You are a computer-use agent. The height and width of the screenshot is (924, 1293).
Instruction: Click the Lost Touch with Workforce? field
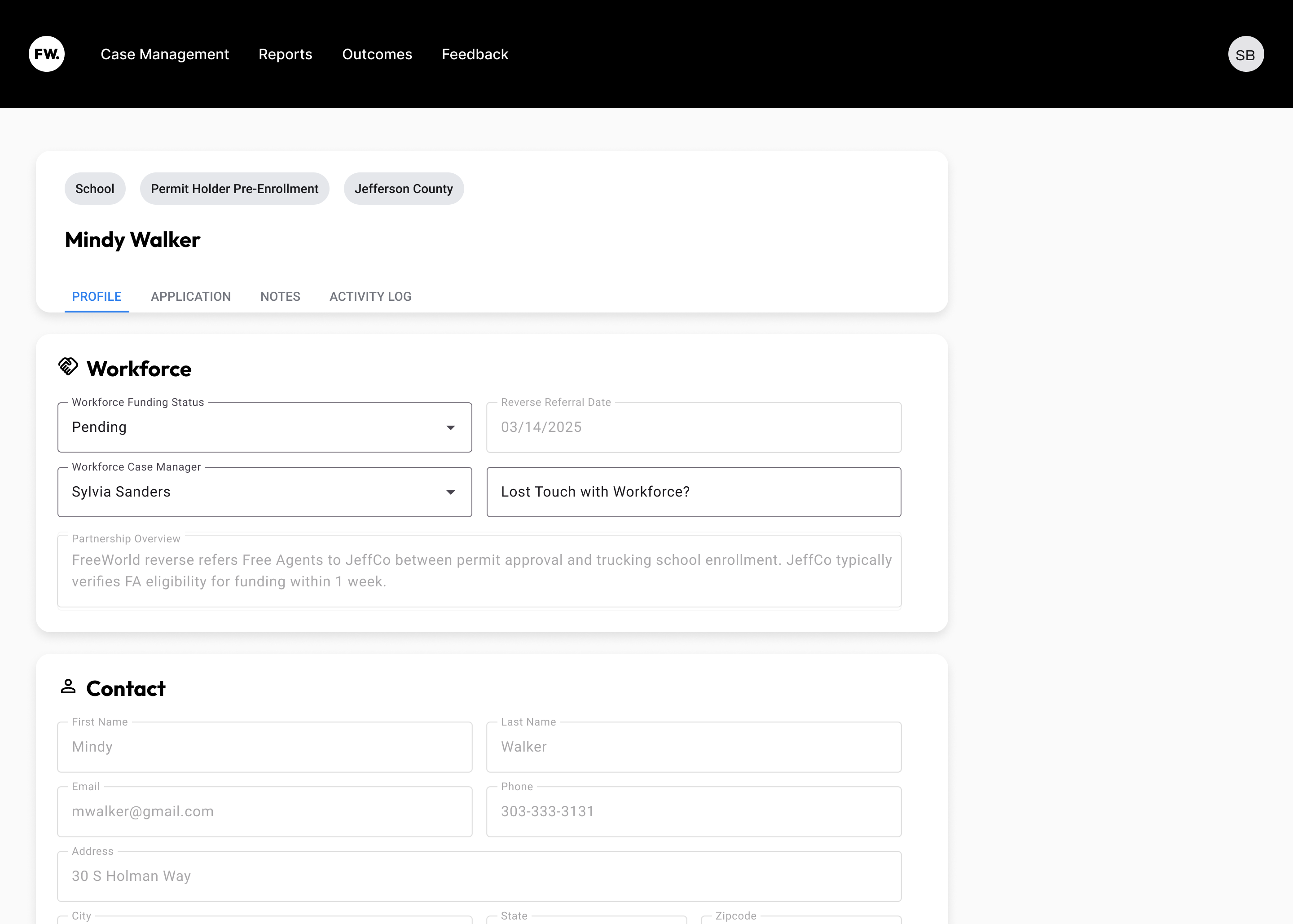coord(694,492)
